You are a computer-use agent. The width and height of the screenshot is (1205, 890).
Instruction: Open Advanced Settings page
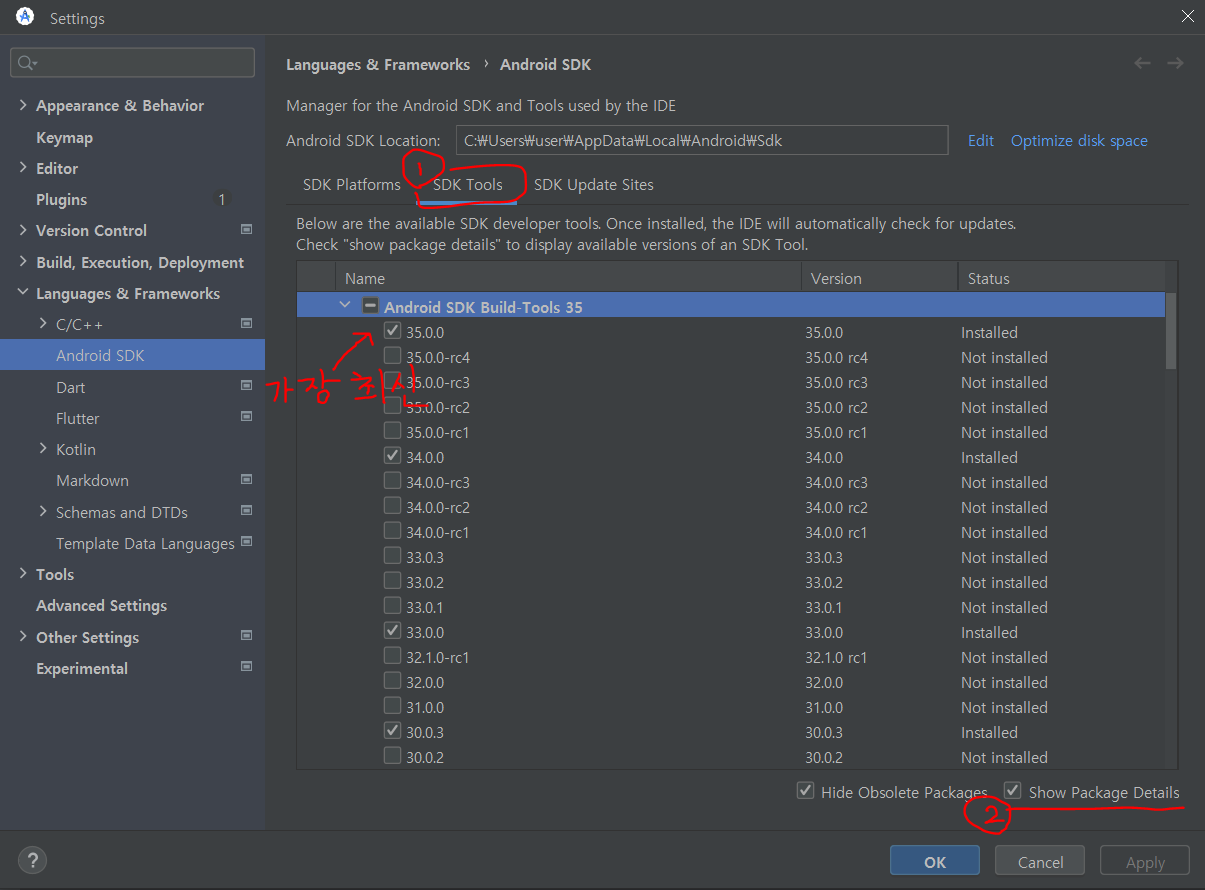tap(101, 605)
